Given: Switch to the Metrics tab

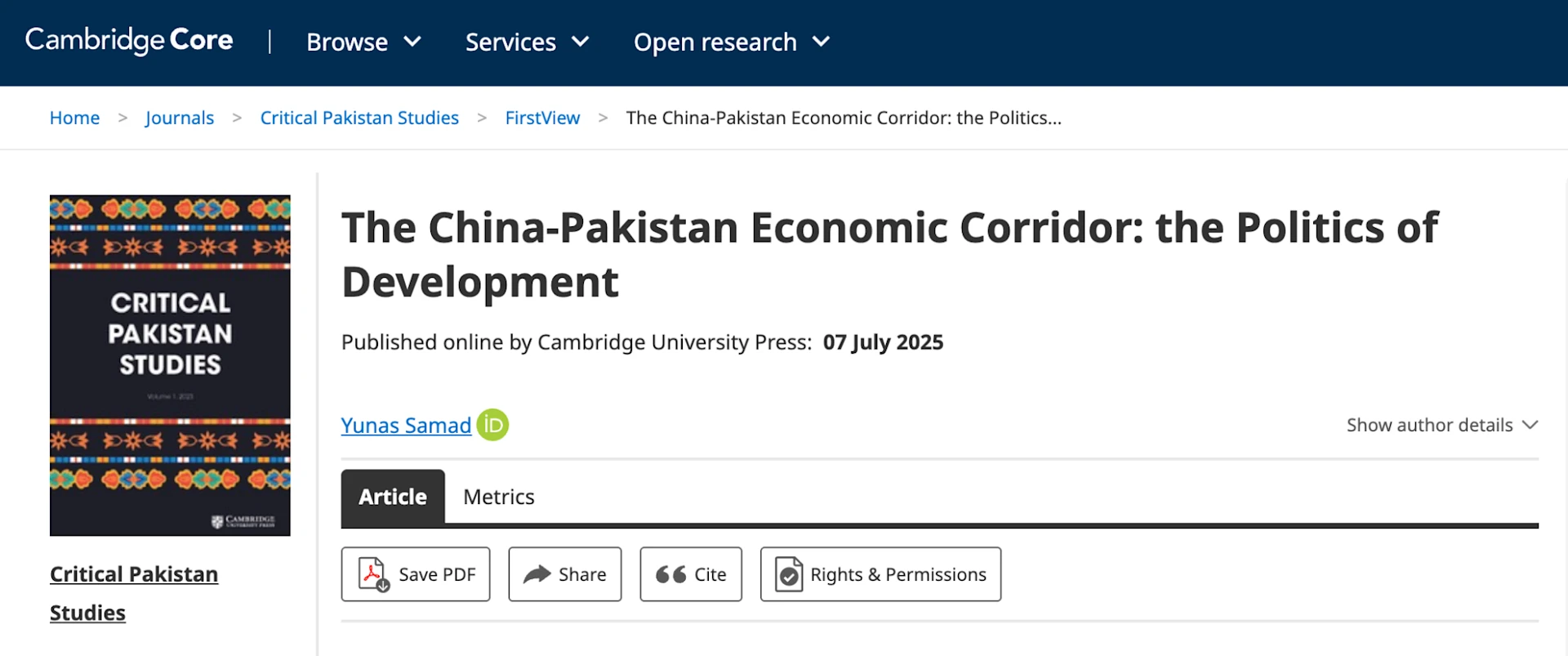Looking at the screenshot, I should point(499,497).
